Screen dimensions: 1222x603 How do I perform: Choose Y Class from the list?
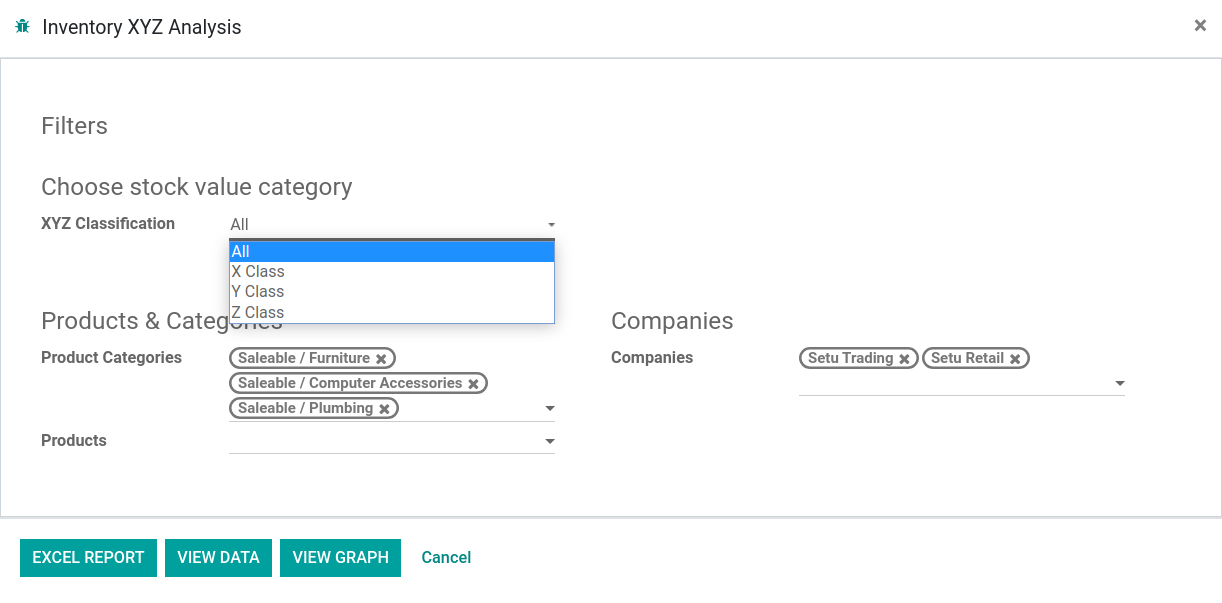[392, 292]
